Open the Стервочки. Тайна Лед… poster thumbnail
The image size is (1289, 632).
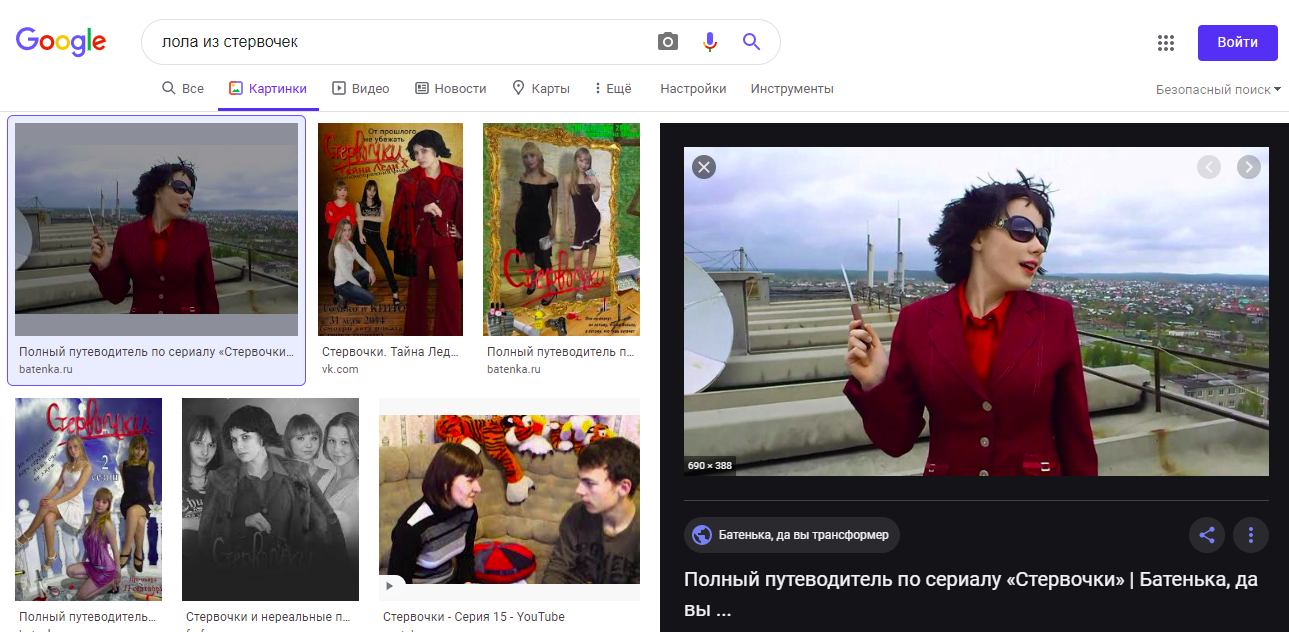(390, 229)
